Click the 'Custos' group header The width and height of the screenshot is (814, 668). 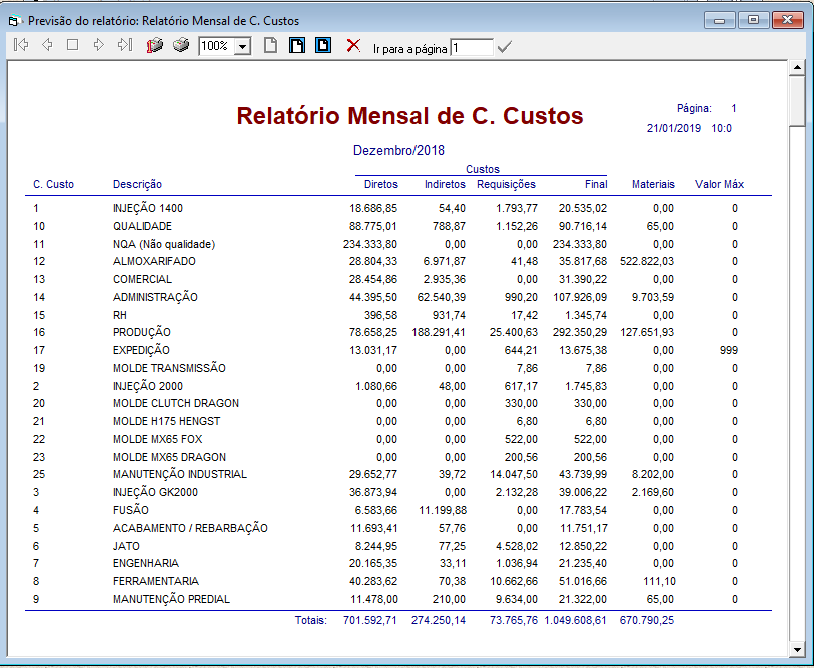tap(483, 169)
